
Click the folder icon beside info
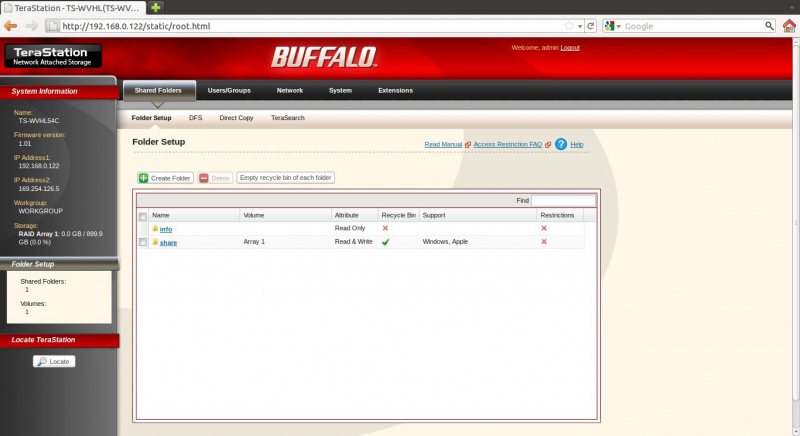pyautogui.click(x=155, y=228)
